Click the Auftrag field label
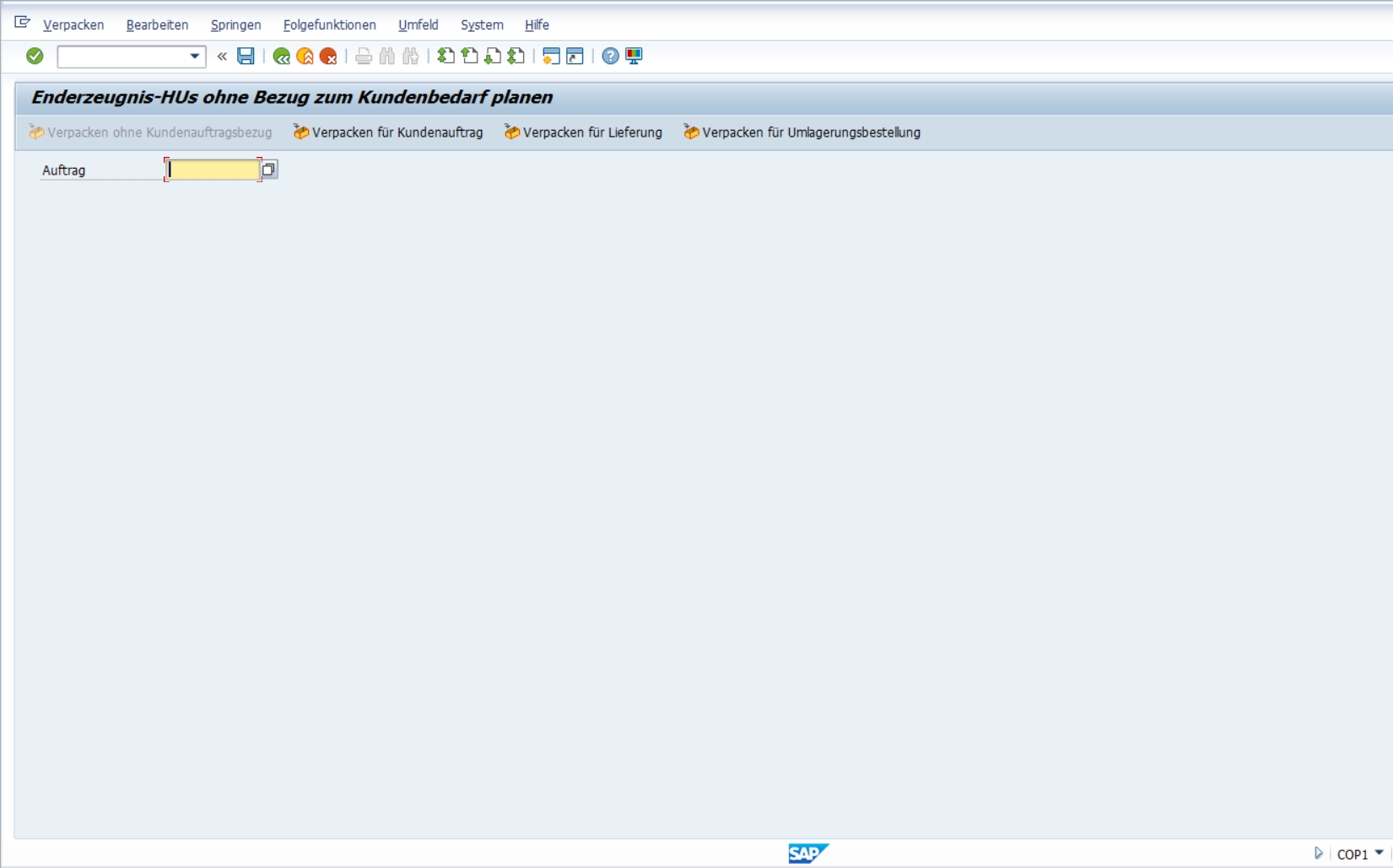Screen dimensions: 1393x868 [64, 170]
